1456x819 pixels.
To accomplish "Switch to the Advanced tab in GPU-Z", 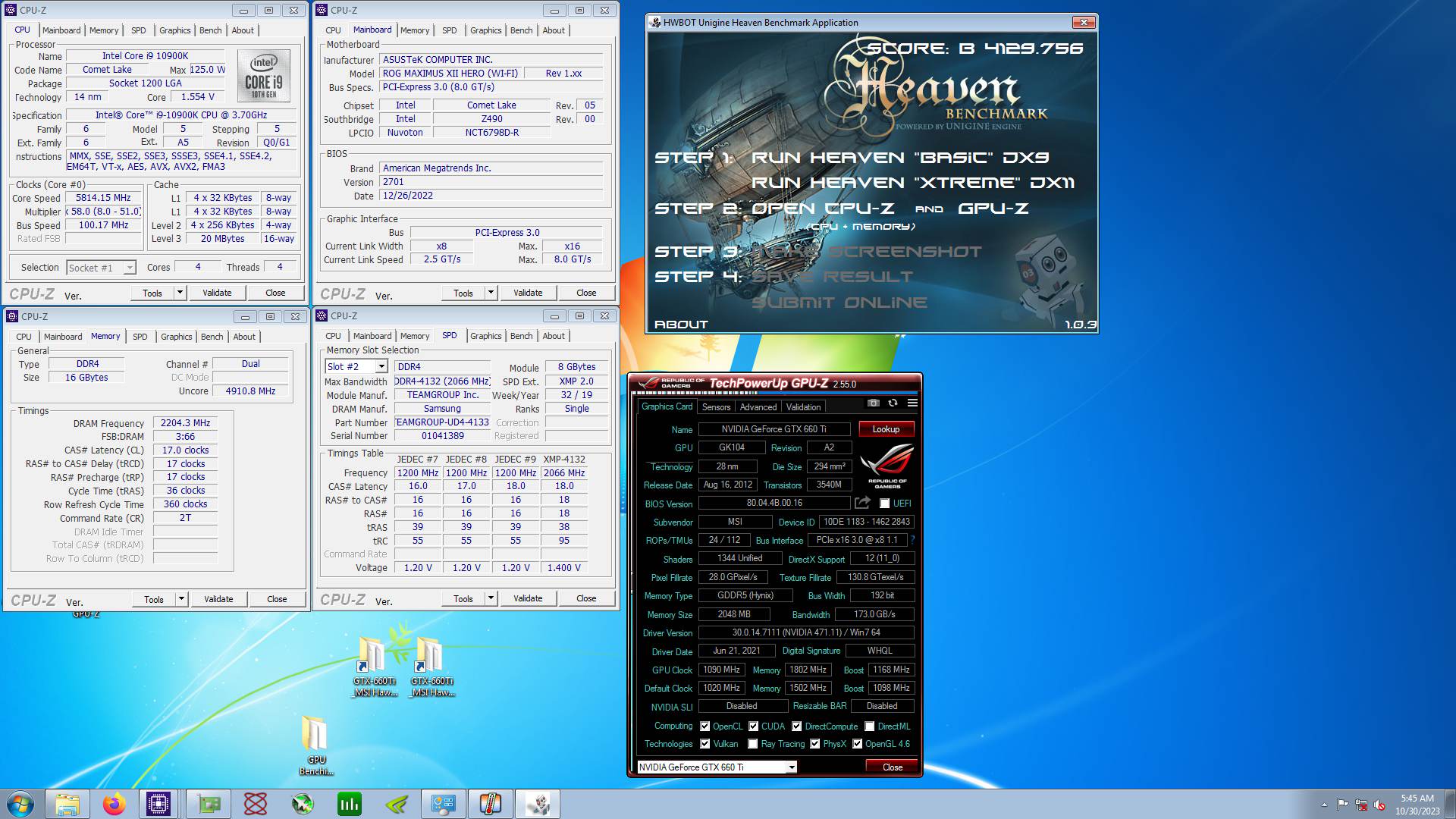I will 758,407.
